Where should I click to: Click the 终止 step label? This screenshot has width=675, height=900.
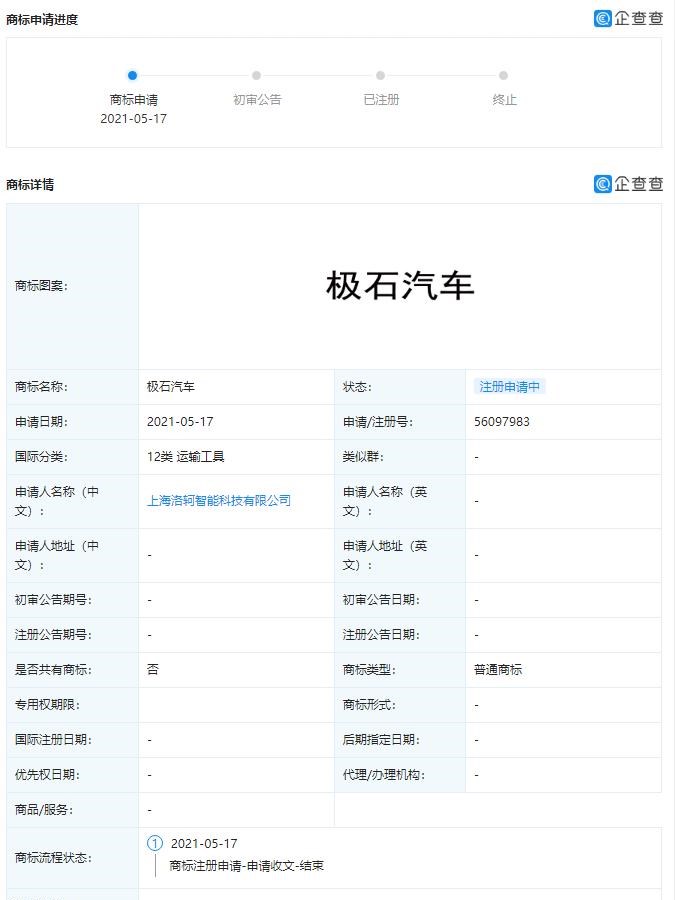point(504,100)
